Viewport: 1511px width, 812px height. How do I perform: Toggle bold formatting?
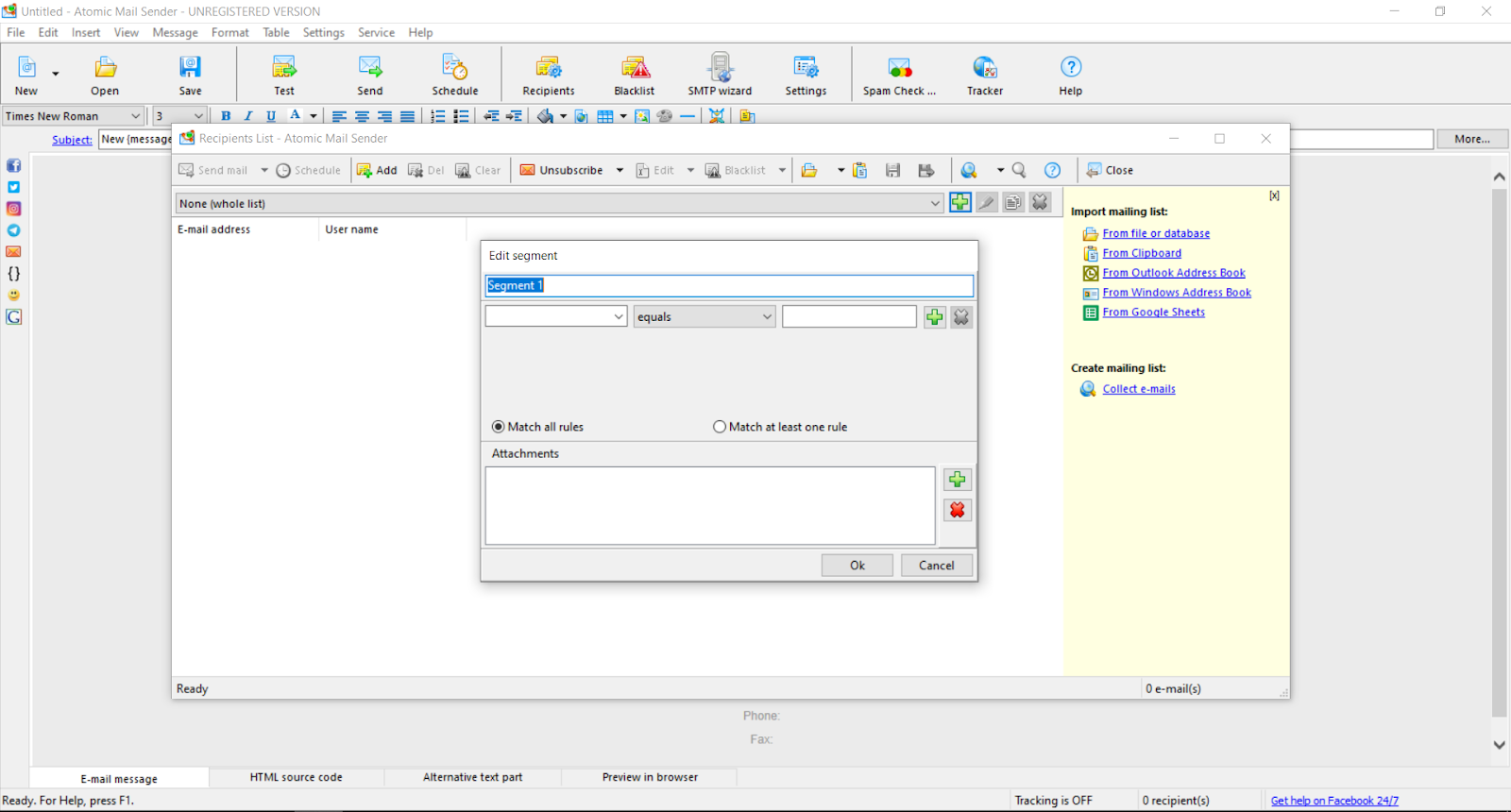[x=226, y=116]
